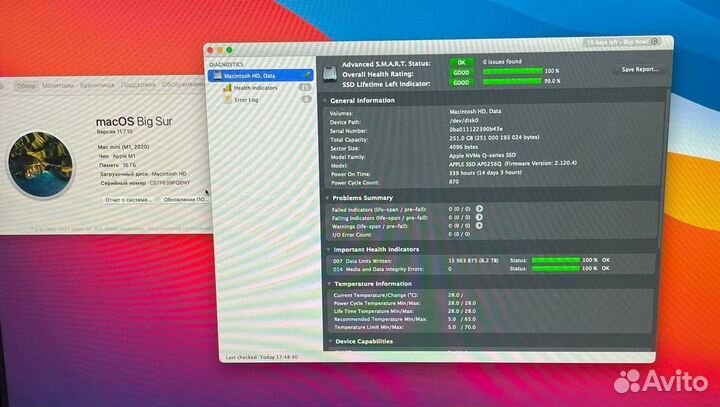Viewport: 720px width, 407px height.
Task: Click the Память 16 ГБ line
Action: click(118, 165)
